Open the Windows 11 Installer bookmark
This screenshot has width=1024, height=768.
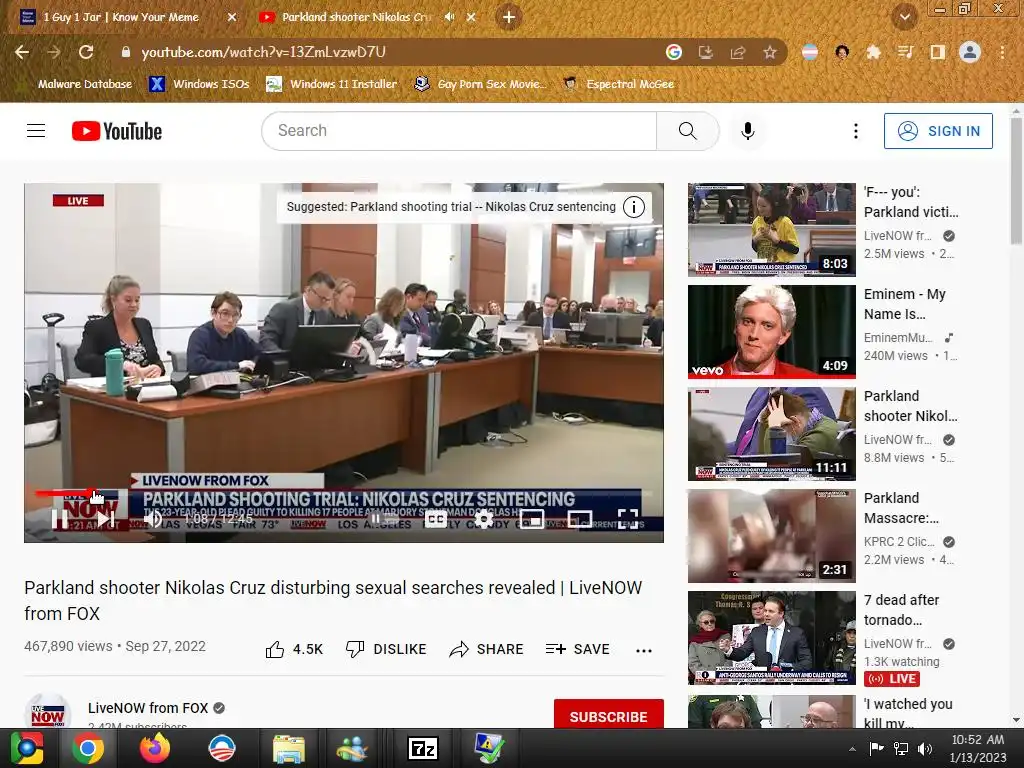[x=332, y=84]
